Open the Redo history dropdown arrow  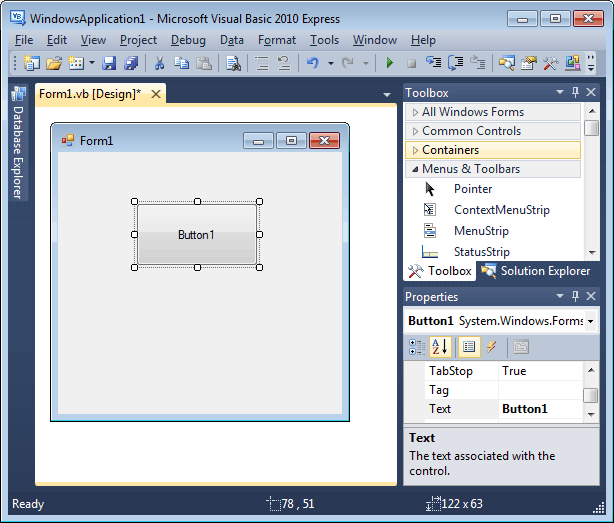366,63
